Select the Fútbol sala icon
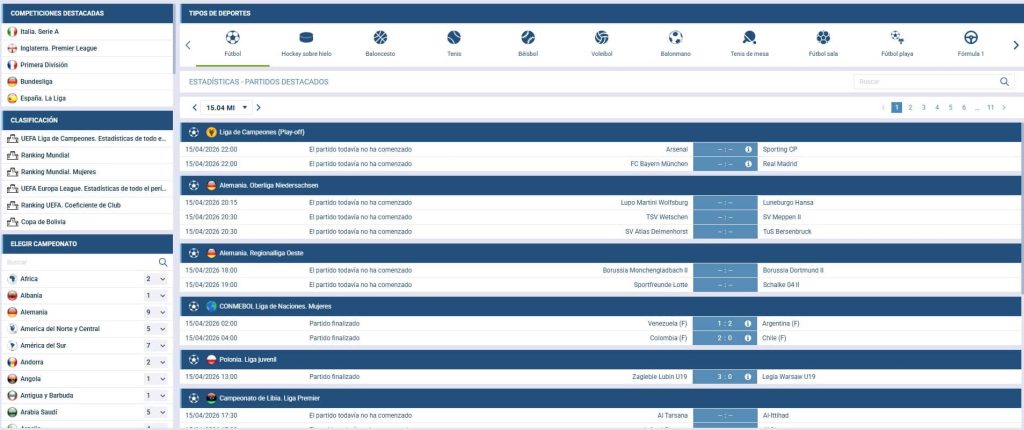Screen dimensions: 1024x430 823,37
